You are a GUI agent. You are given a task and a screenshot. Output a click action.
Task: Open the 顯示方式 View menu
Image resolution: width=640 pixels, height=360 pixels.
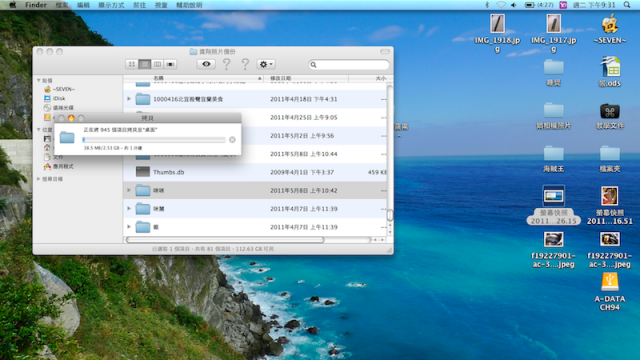tap(111, 5)
